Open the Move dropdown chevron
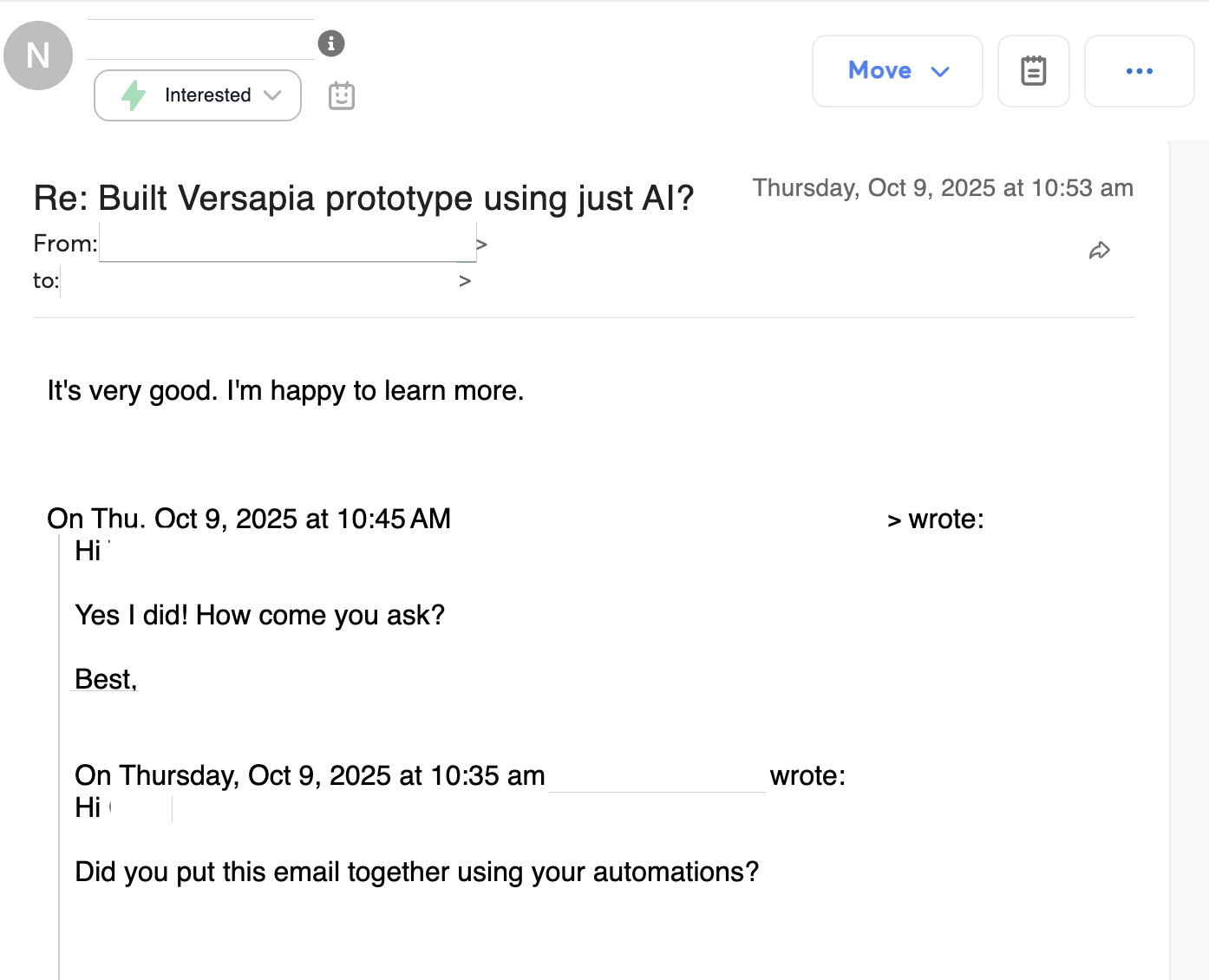 point(942,71)
